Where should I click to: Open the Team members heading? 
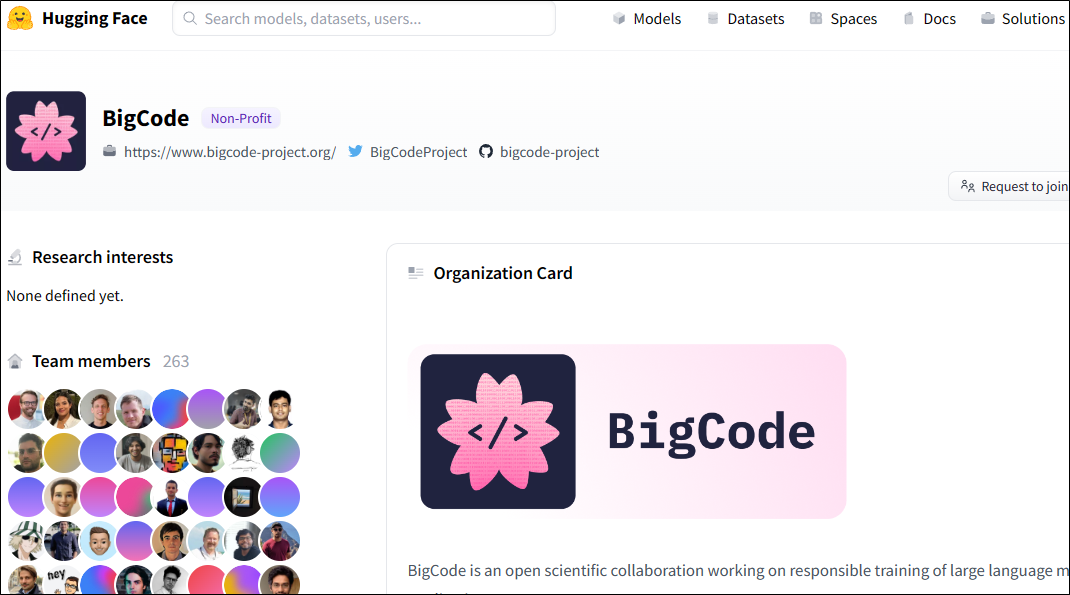pos(91,361)
